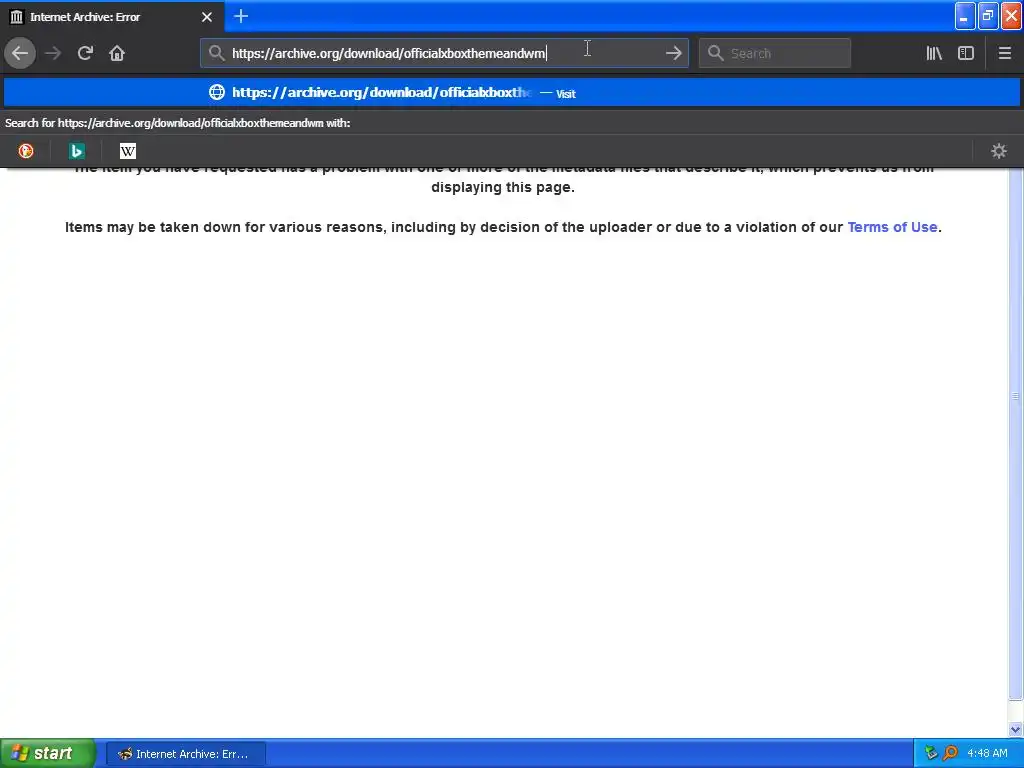The height and width of the screenshot is (768, 1024).
Task: Select Internet Archive taskbar button
Action: (x=185, y=754)
